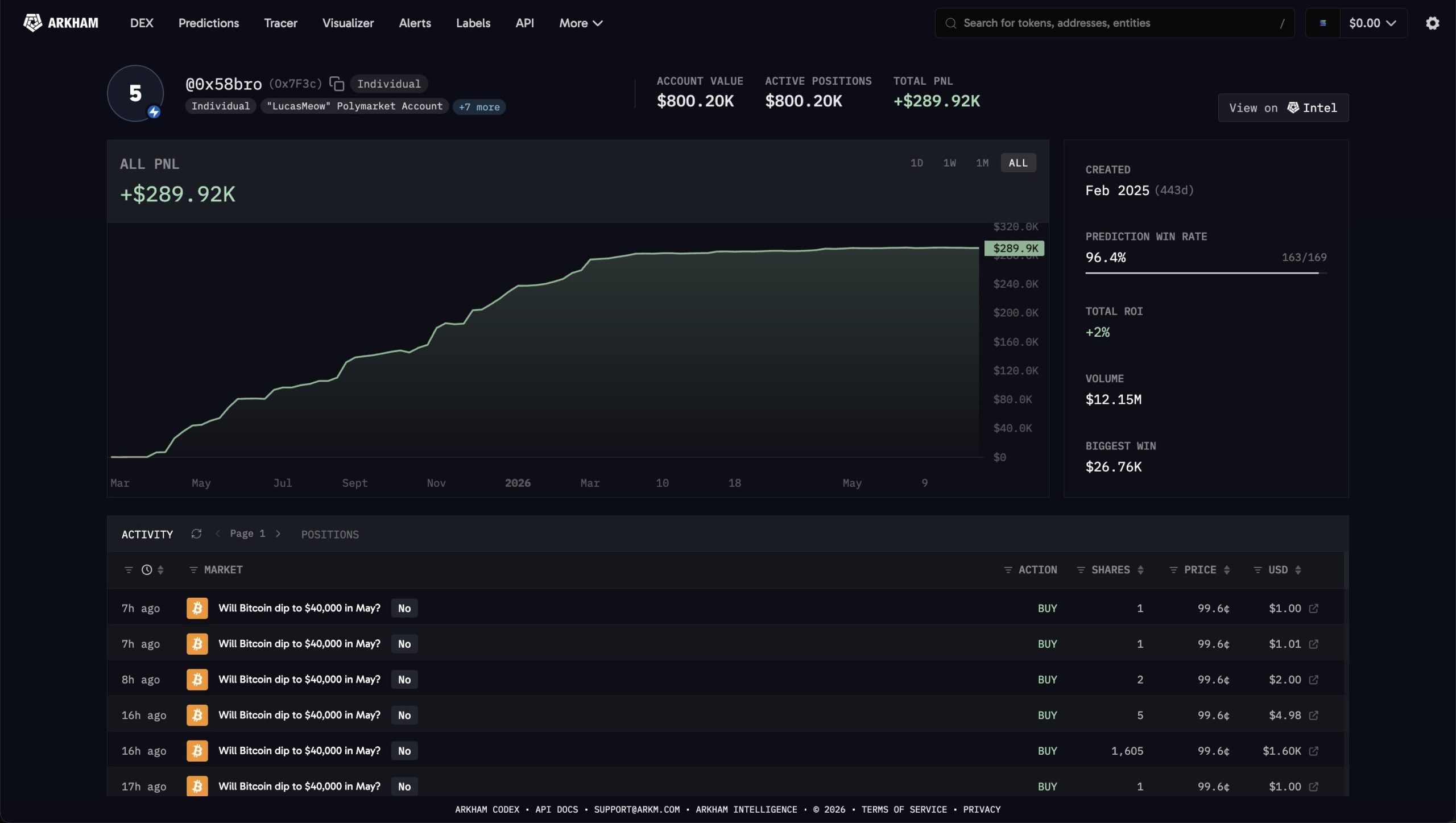Expand the More navigation dropdown
This screenshot has width=1456, height=823.
click(x=581, y=23)
